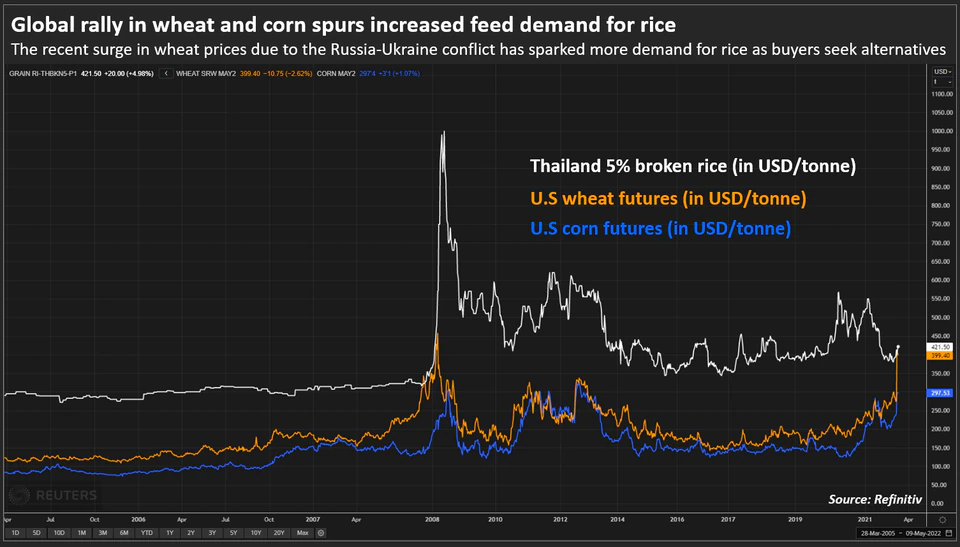Select the 5D time range
The image size is (960, 547).
[x=37, y=533]
